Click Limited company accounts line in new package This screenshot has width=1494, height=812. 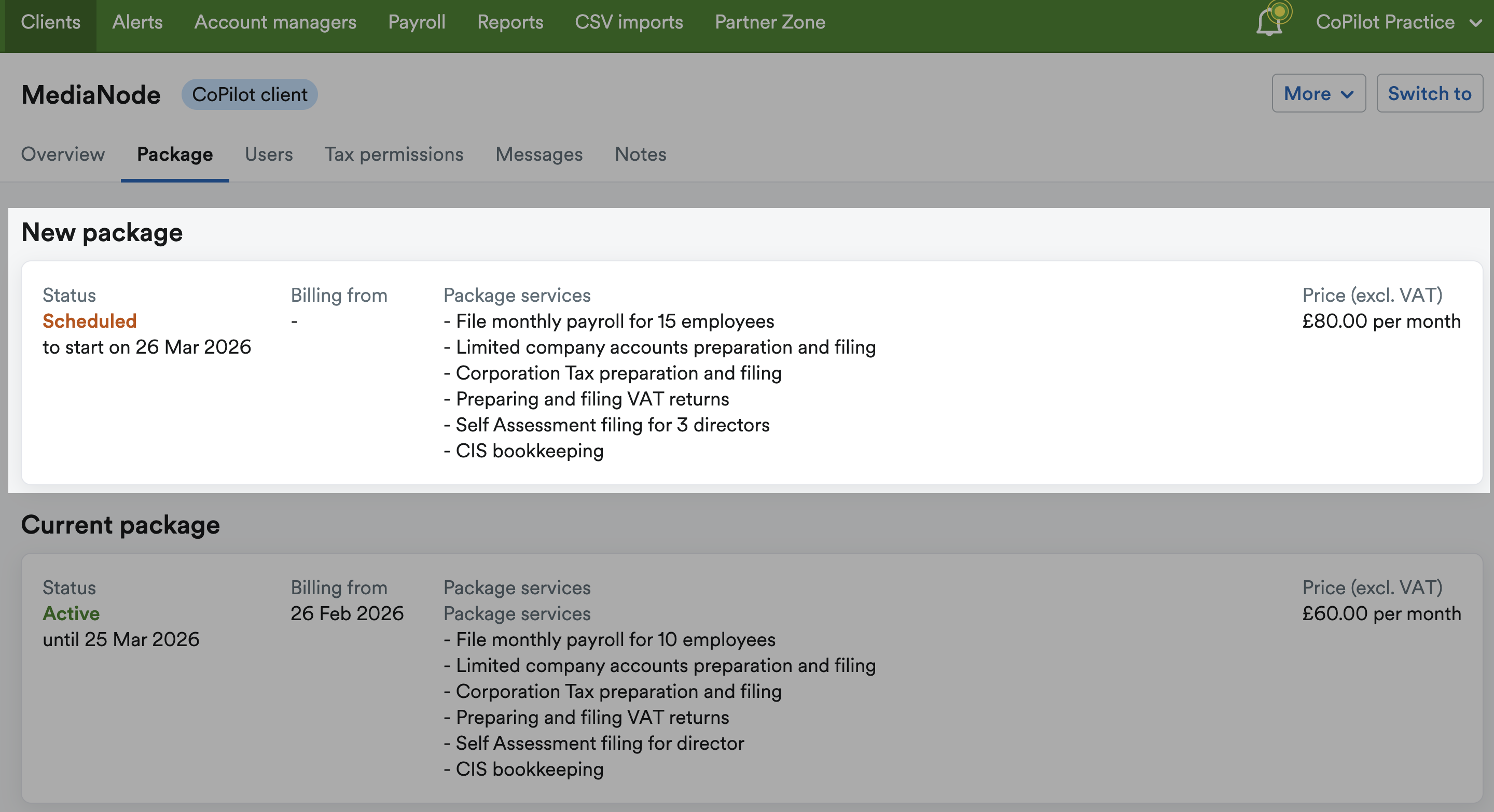(666, 347)
